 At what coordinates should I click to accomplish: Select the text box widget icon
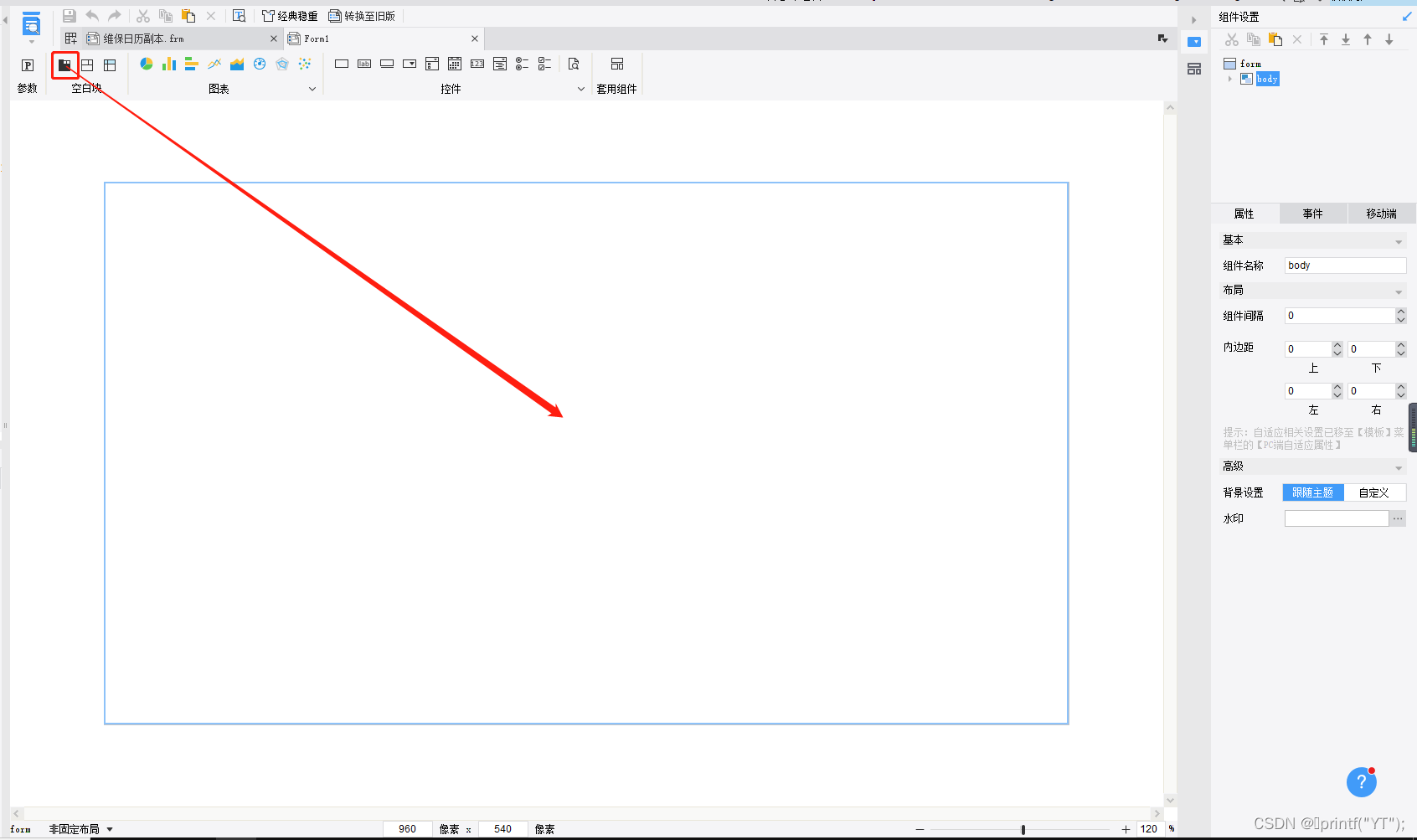pos(342,64)
